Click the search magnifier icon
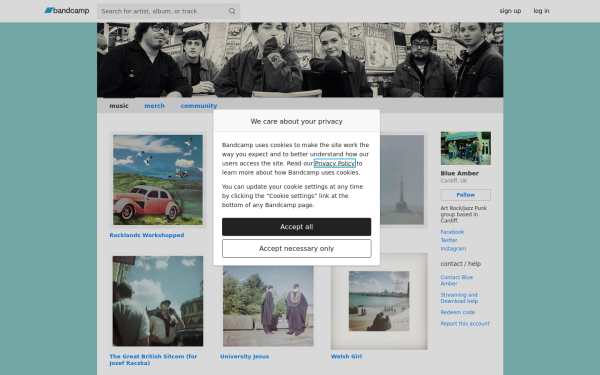Viewport: 600px width, 375px height. point(232,11)
